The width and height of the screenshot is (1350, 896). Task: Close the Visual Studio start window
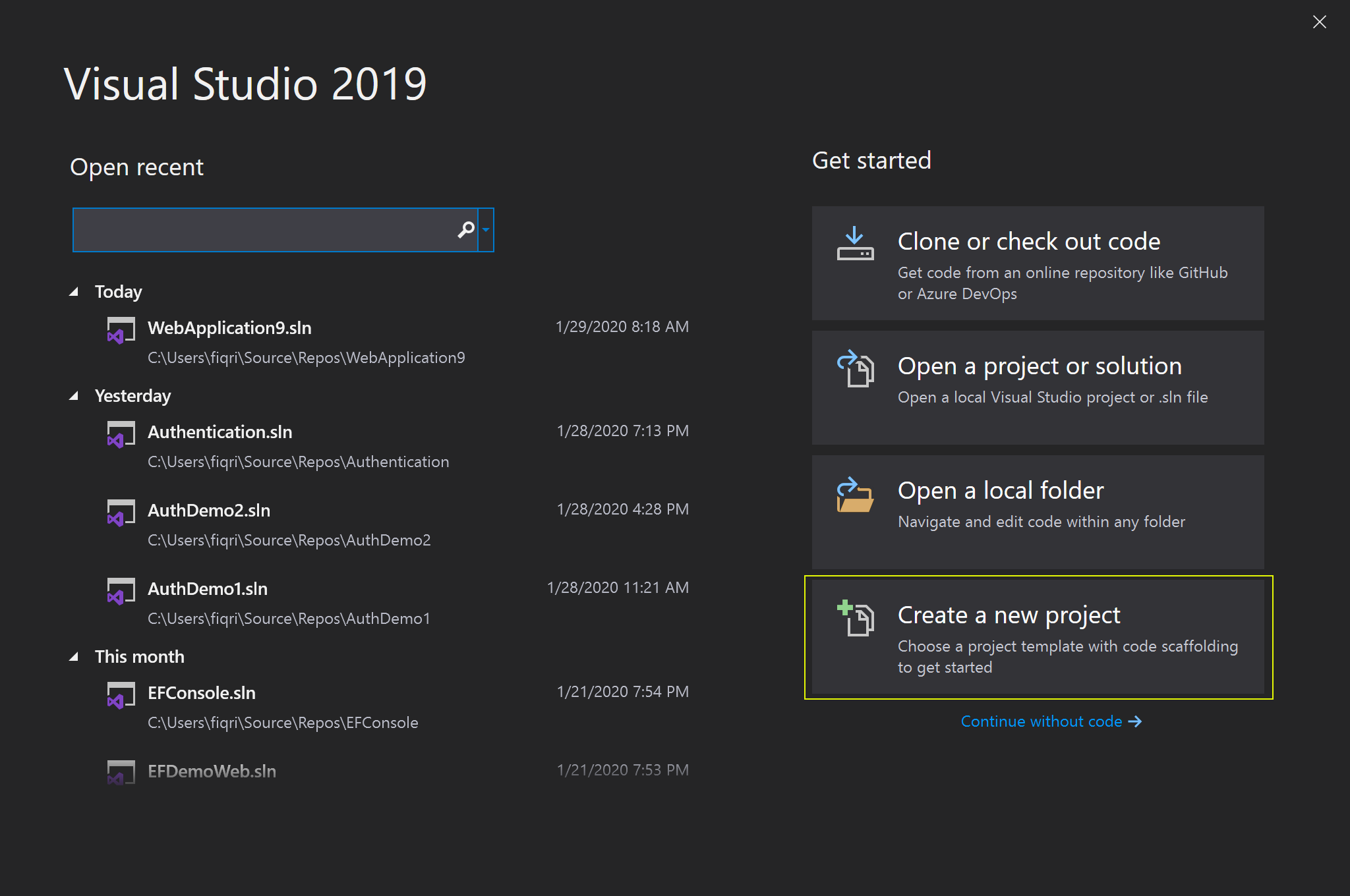coord(1319,22)
